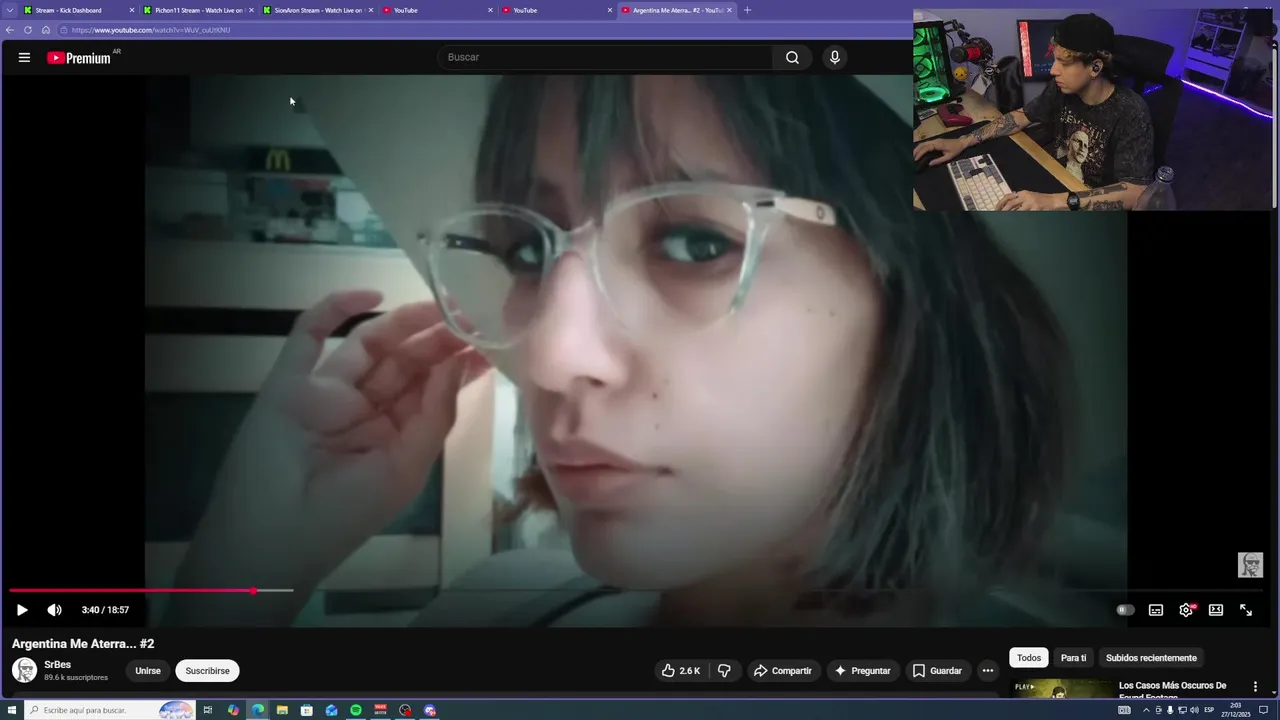Toggle subtitles in the player
Screen dimensions: 1280x720
(1156, 610)
